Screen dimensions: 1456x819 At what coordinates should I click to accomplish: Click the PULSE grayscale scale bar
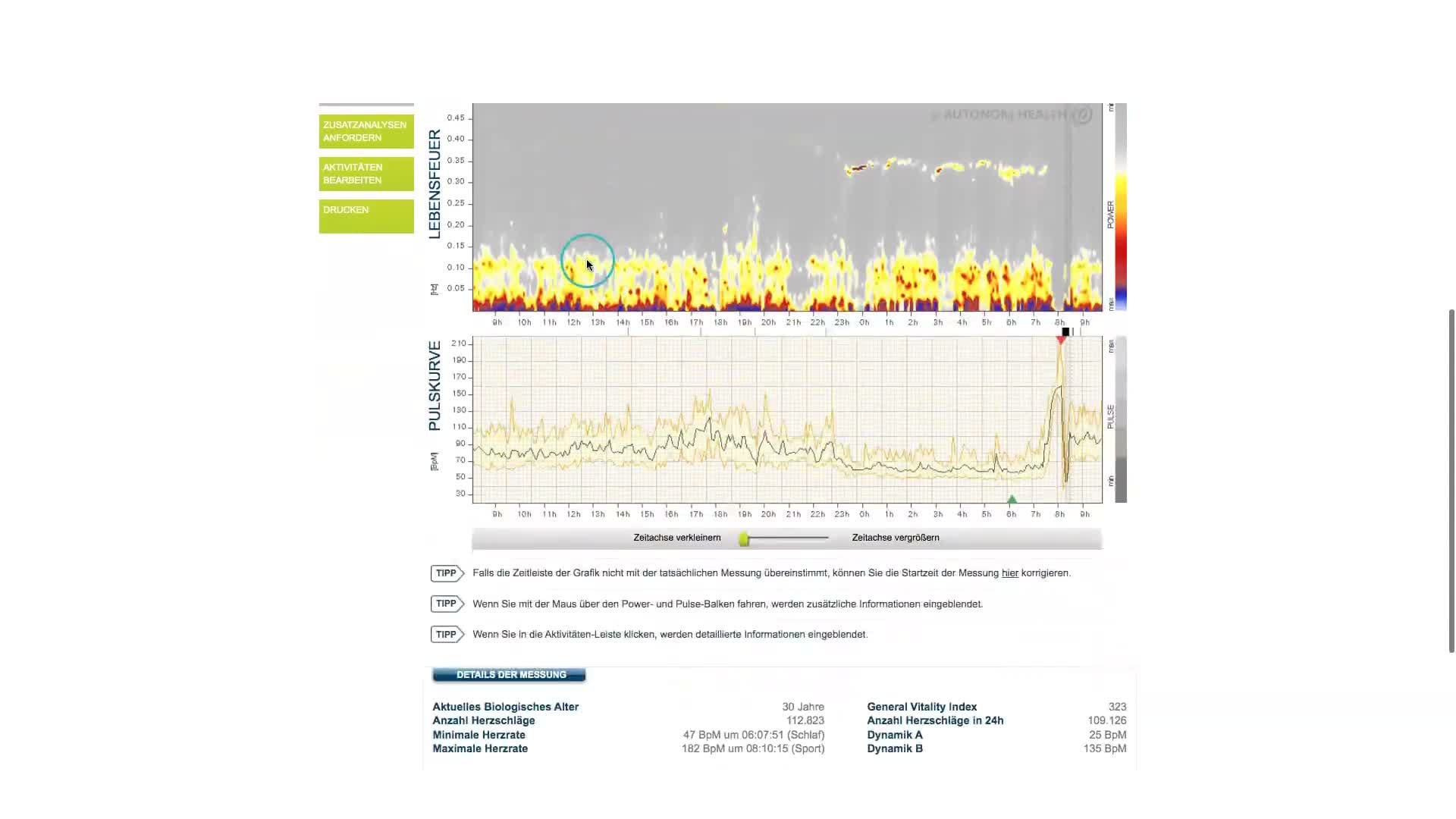(1120, 419)
